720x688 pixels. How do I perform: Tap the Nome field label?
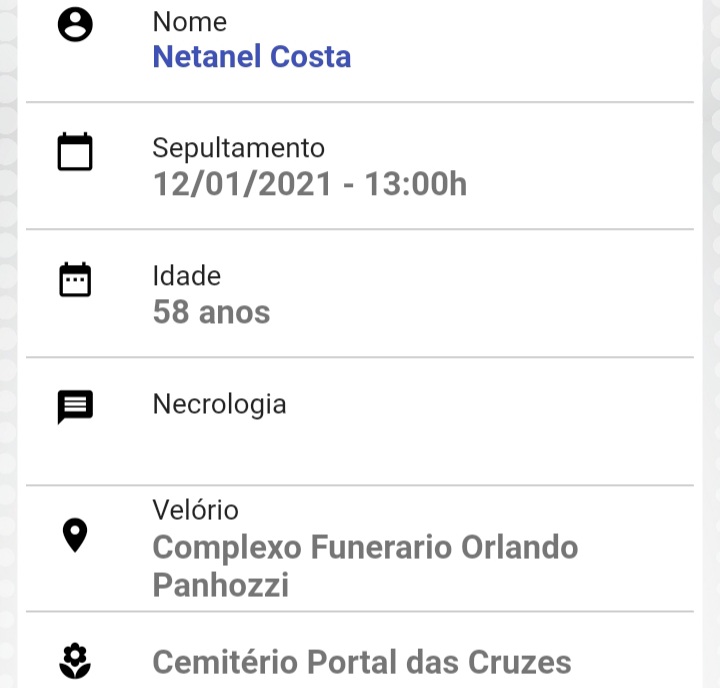[x=190, y=22]
